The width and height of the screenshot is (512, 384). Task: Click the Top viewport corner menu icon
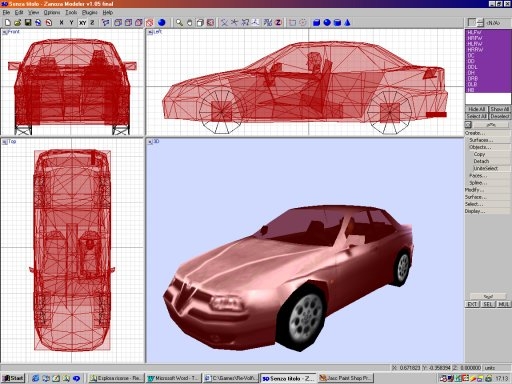click(x=5, y=142)
